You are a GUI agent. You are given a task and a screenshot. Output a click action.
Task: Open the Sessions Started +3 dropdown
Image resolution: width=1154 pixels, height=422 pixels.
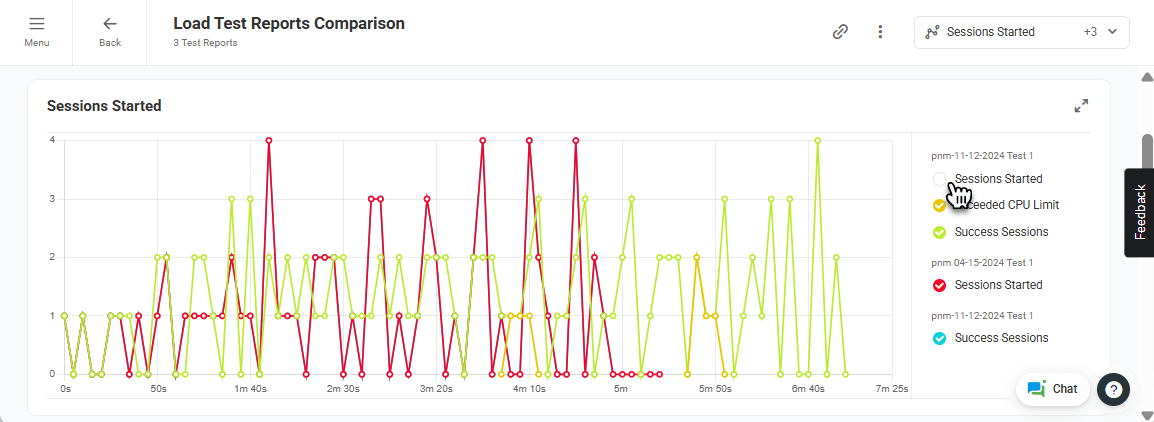coord(1022,32)
